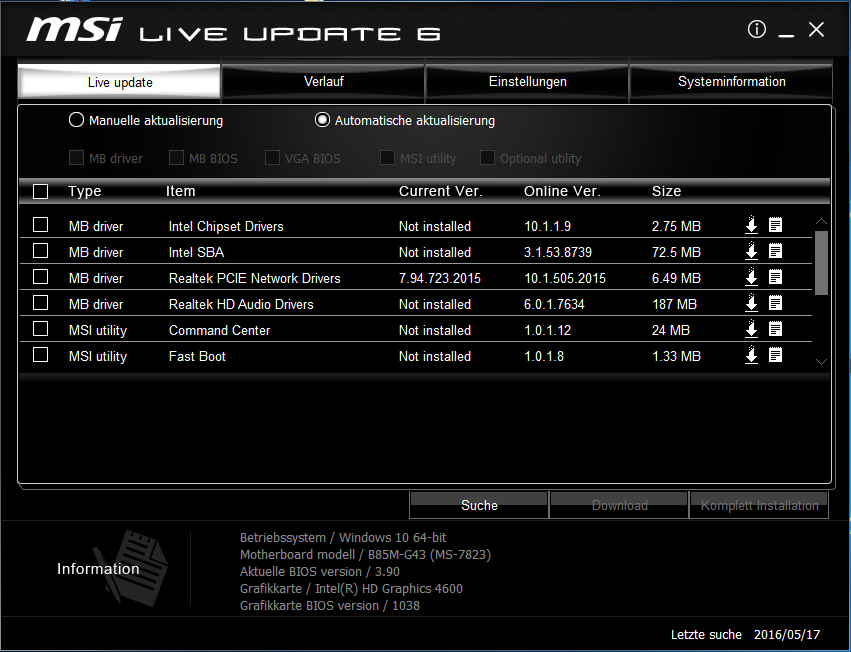Download Realtek PCIE Network Drivers with its arrow icon
Screen dimensions: 851x652
(751, 277)
